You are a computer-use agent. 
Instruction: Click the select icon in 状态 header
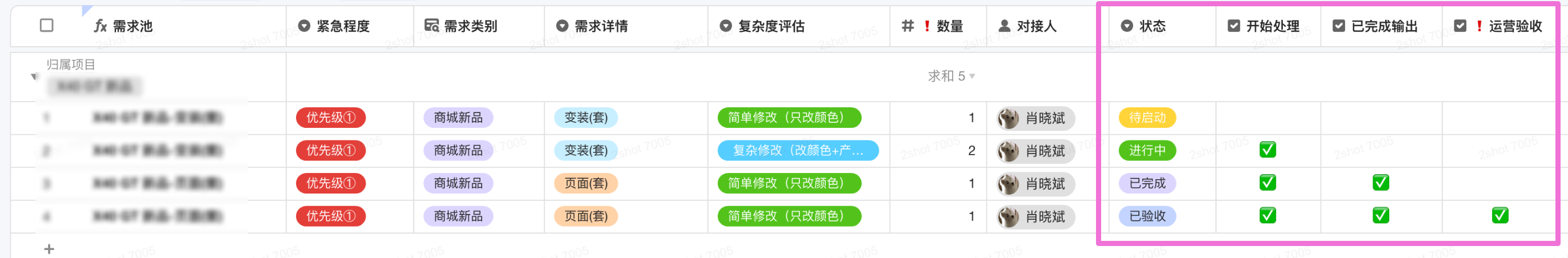(1127, 26)
